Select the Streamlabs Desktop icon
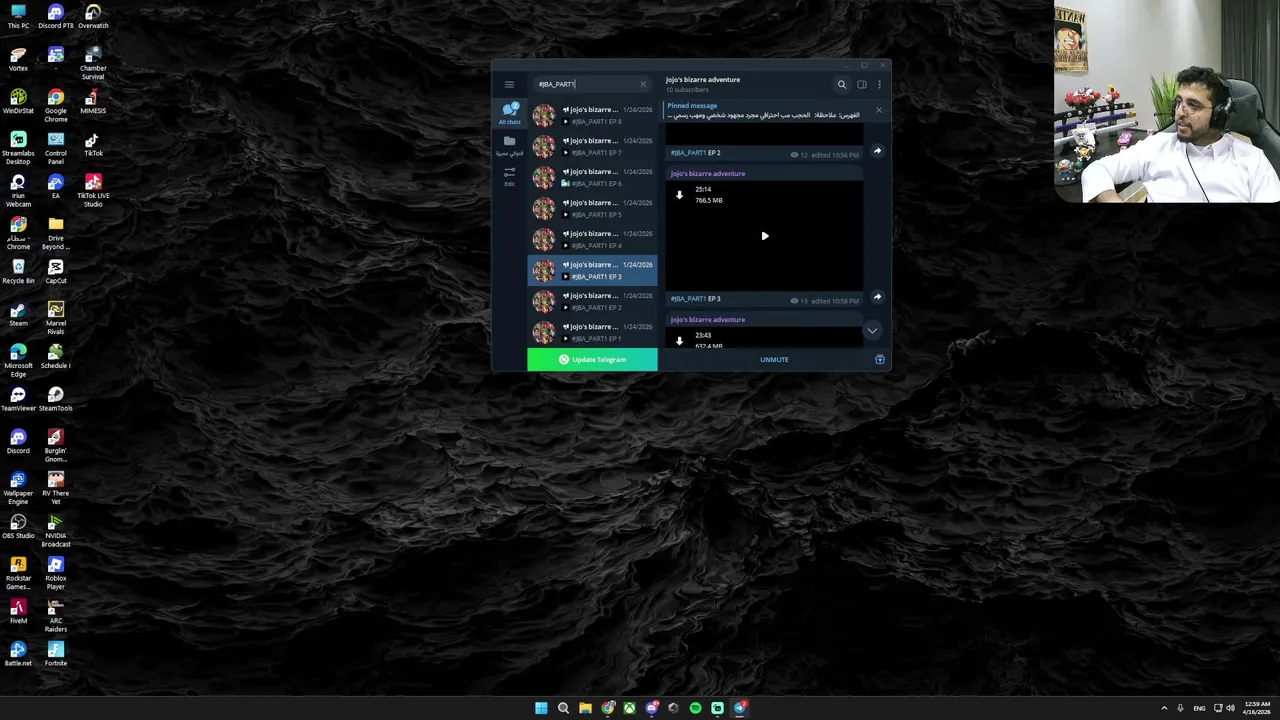This screenshot has height=720, width=1280. (x=18, y=148)
